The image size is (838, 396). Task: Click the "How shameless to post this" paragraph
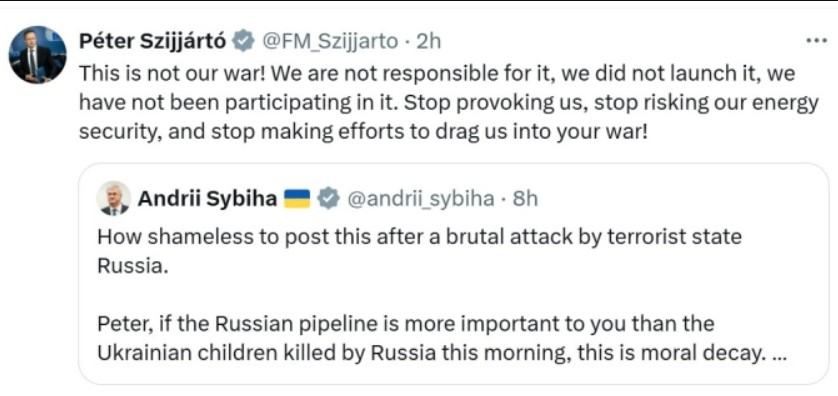[x=420, y=251]
